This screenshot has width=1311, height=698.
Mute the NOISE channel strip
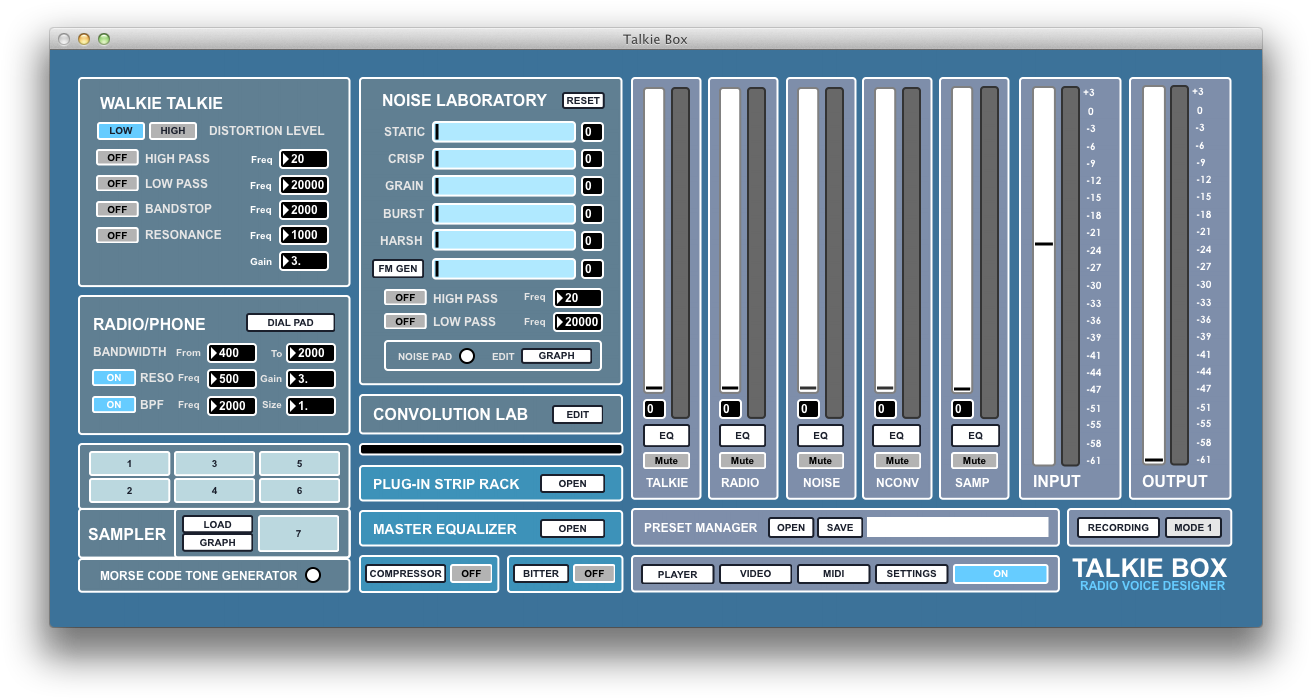click(820, 460)
